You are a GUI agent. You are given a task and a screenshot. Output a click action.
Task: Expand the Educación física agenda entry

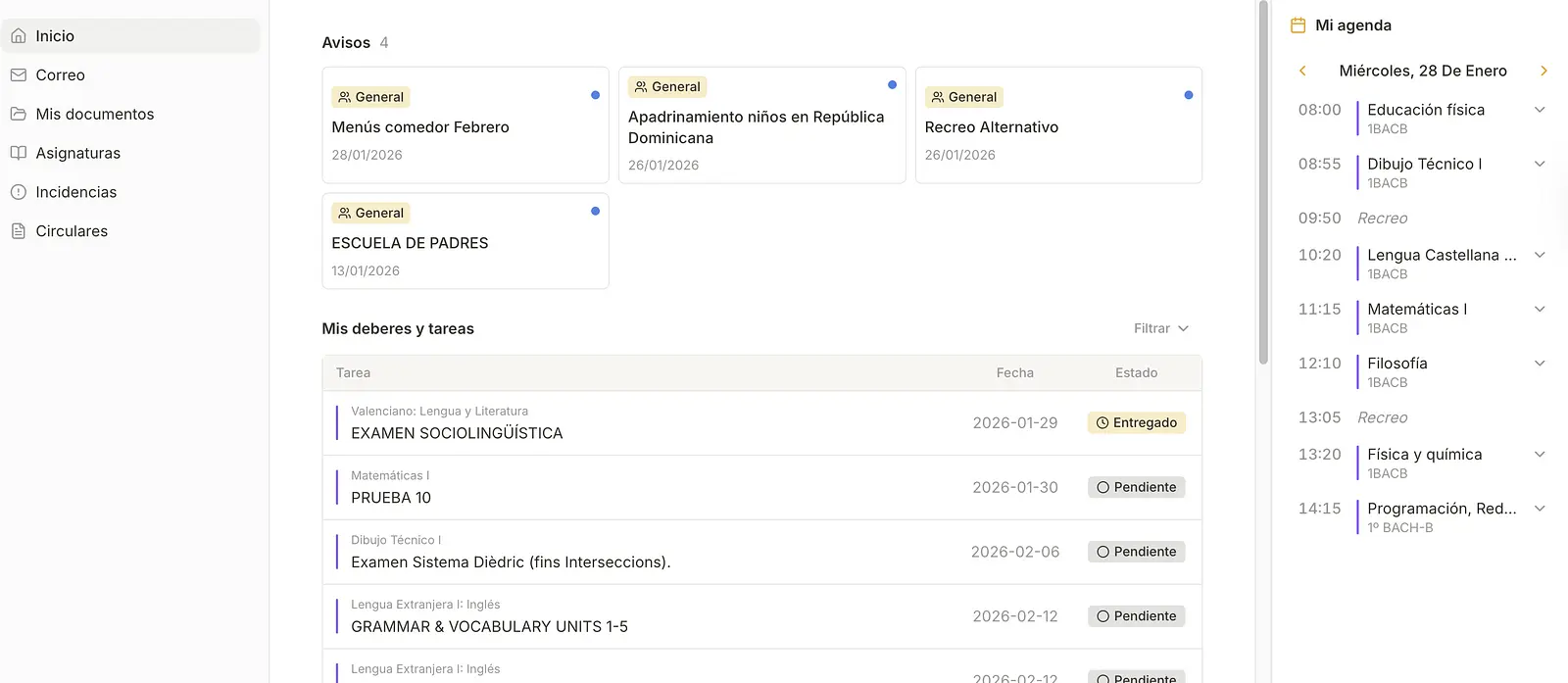pyautogui.click(x=1540, y=110)
